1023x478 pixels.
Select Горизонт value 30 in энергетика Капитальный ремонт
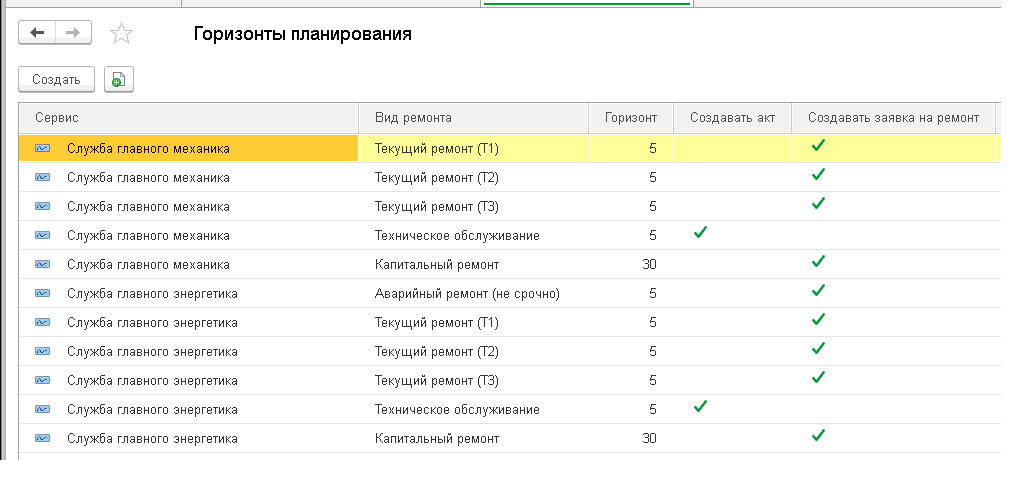[x=648, y=438]
